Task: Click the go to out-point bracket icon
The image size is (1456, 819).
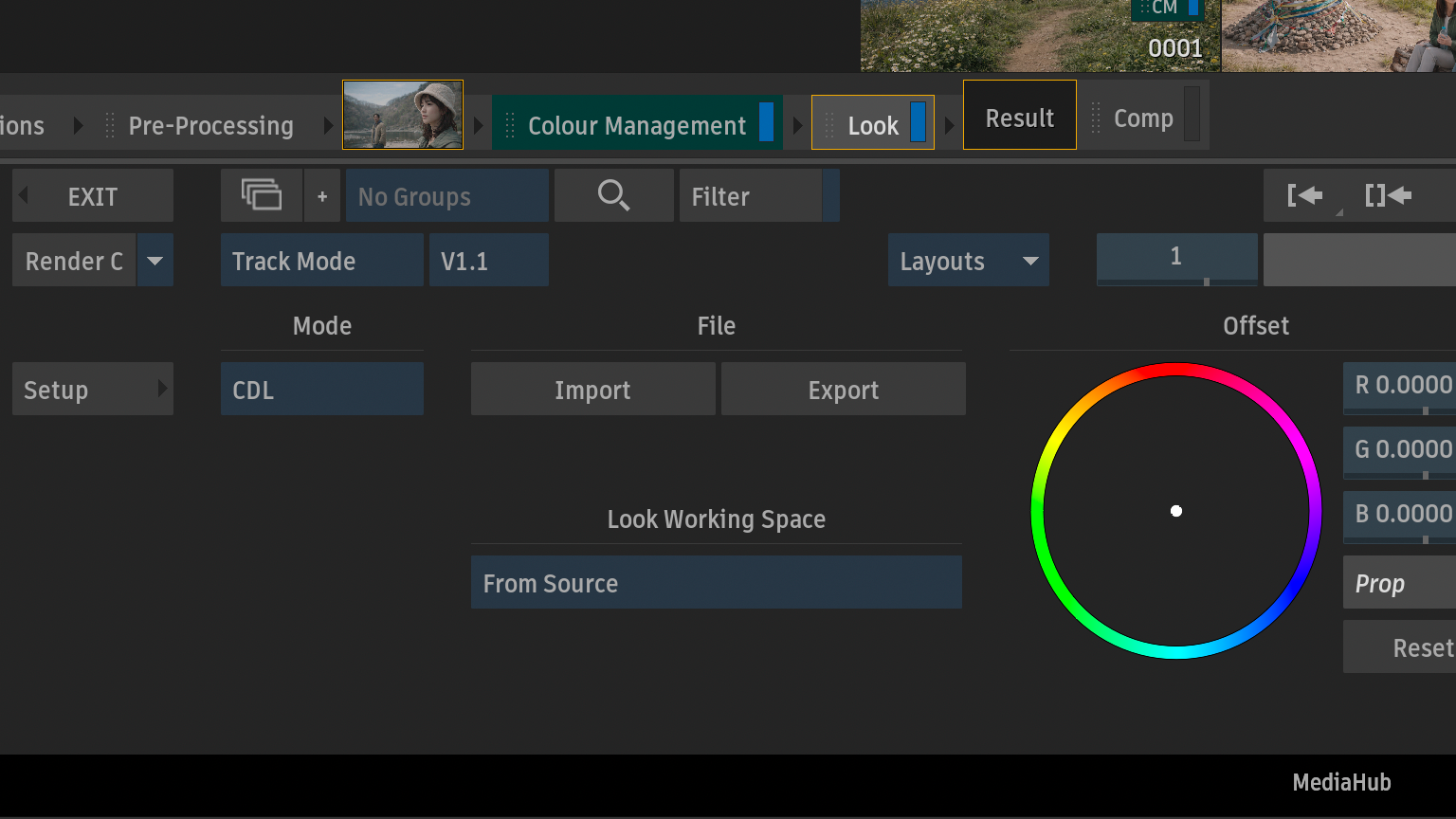Action: tap(1388, 195)
